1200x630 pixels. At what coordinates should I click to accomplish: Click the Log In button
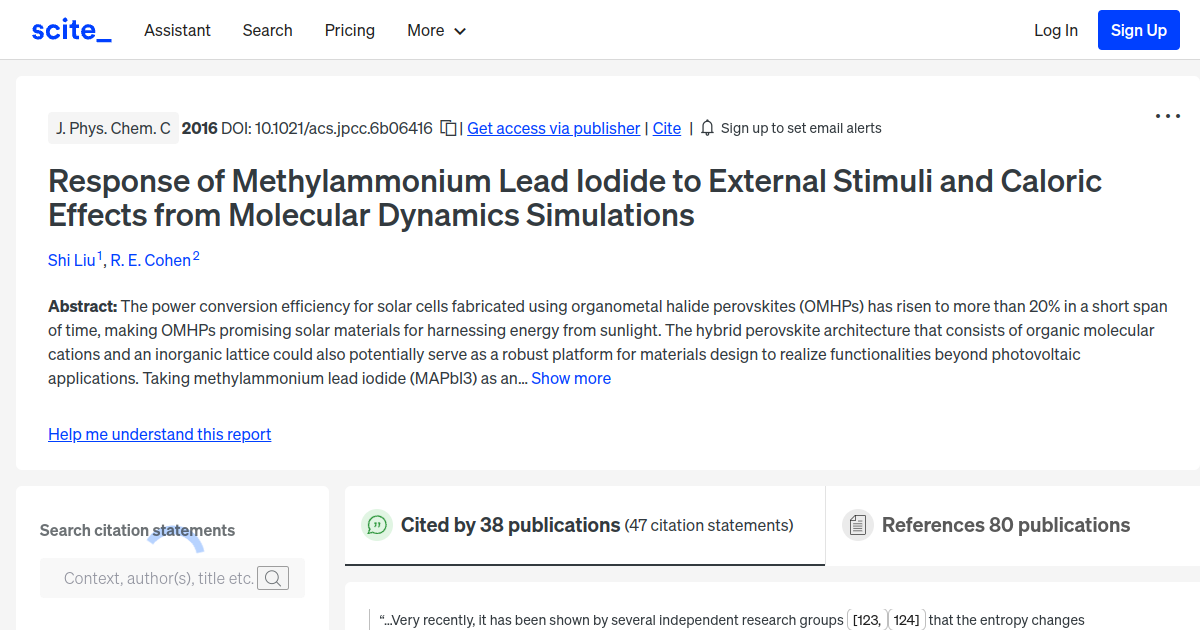coord(1056,30)
